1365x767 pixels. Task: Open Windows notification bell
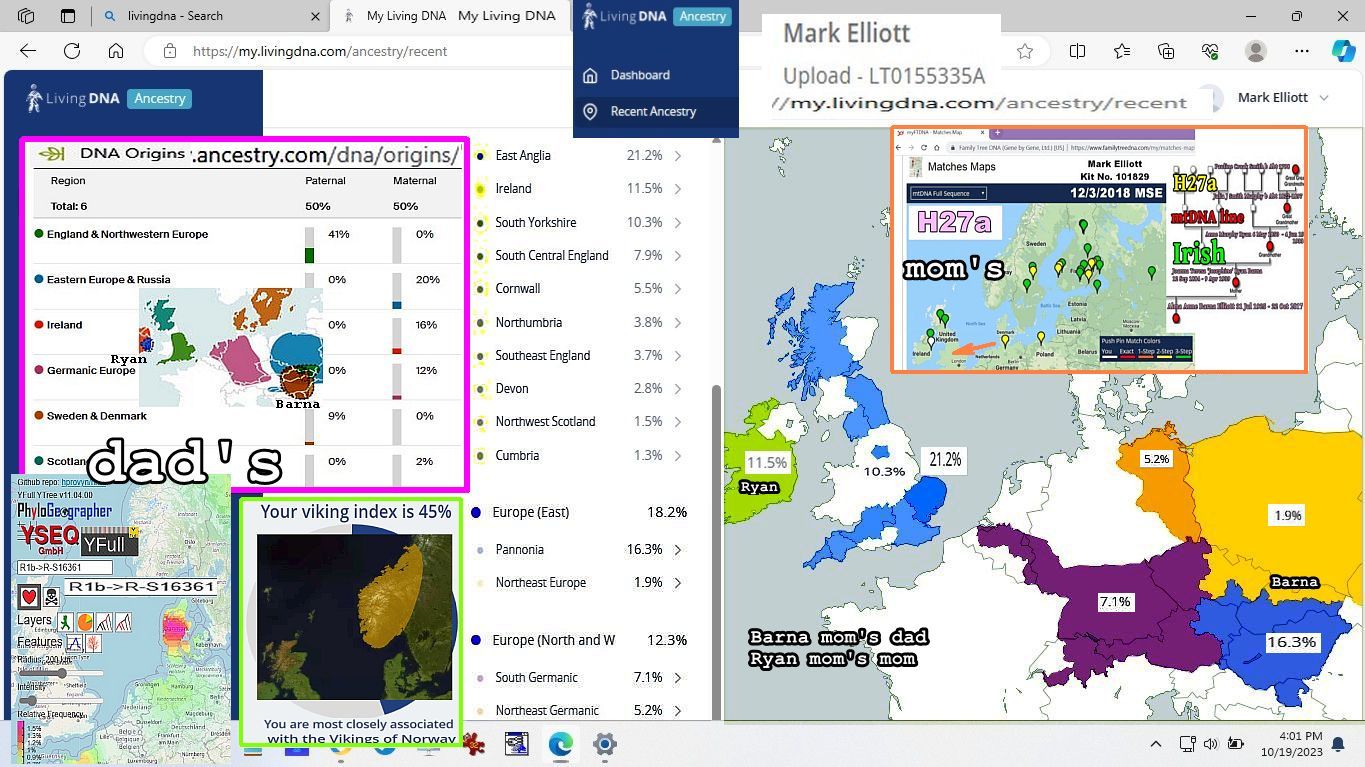tap(1338, 744)
